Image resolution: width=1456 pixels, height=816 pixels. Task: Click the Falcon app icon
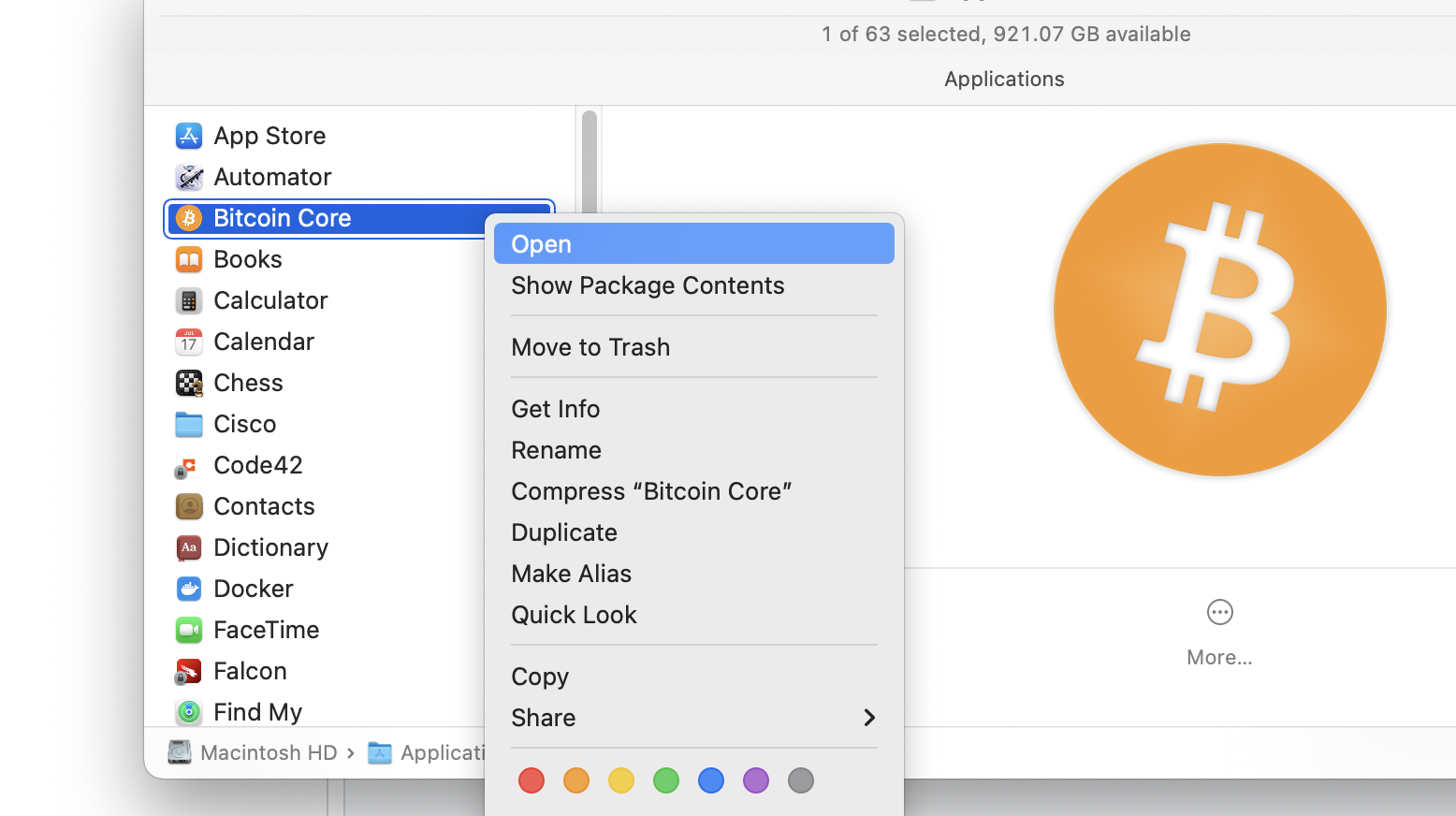click(189, 671)
